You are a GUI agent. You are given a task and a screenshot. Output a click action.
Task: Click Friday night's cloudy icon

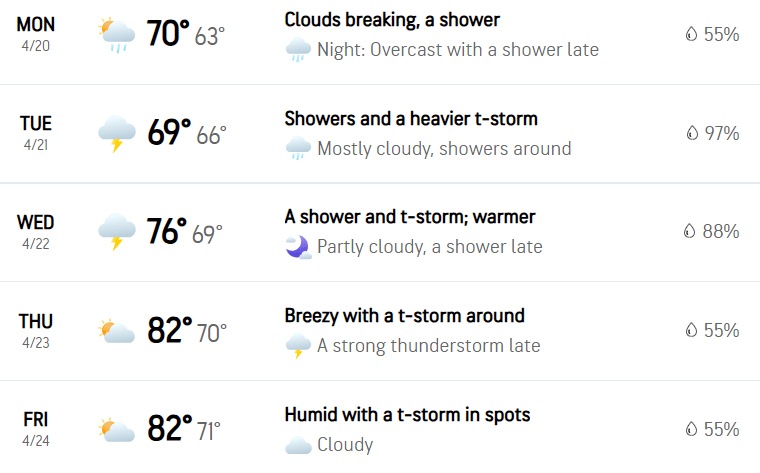point(298,445)
